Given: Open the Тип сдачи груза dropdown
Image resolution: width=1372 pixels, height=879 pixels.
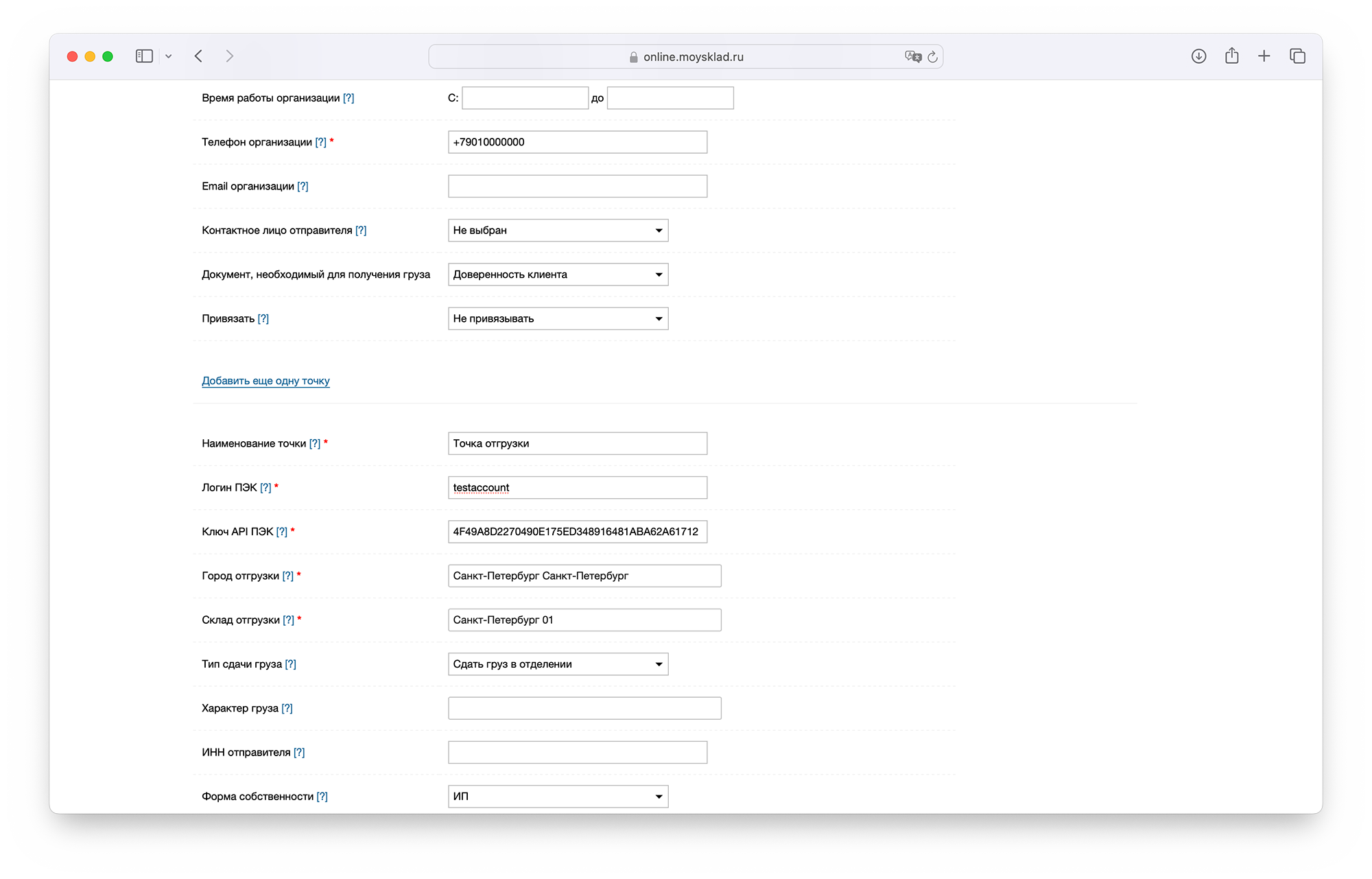Looking at the screenshot, I should pos(558,664).
